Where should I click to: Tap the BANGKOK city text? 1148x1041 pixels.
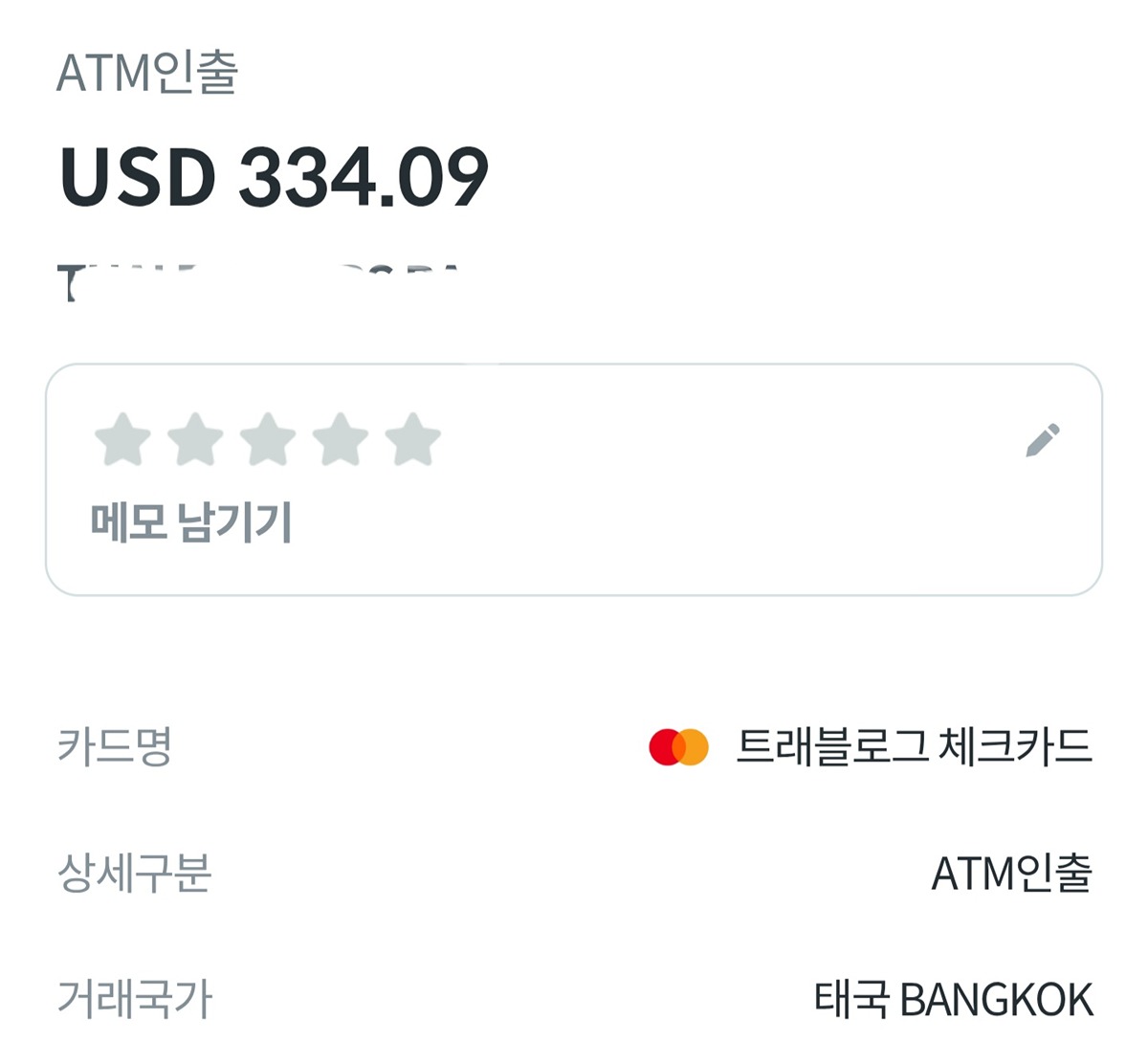(x=997, y=999)
